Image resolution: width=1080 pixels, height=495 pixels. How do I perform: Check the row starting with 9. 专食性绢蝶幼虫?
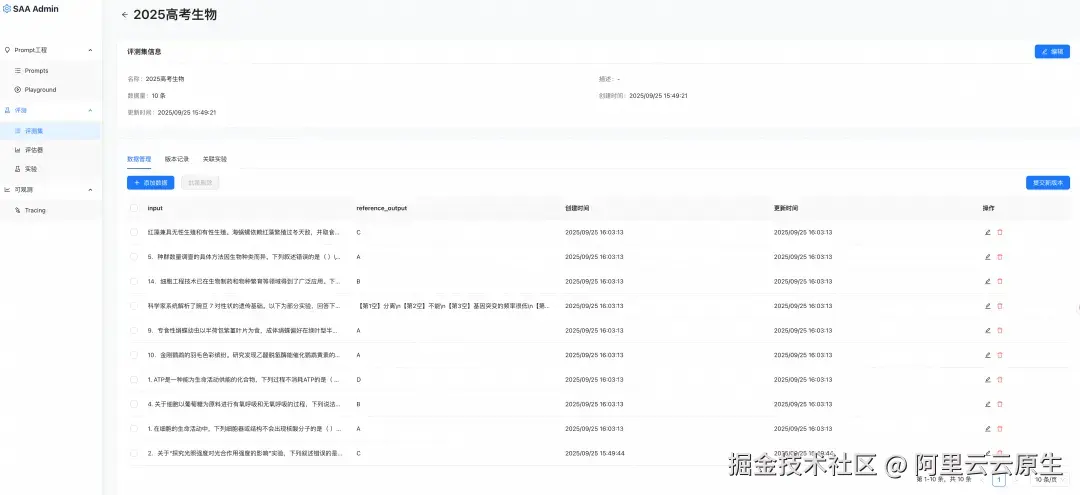(x=134, y=330)
